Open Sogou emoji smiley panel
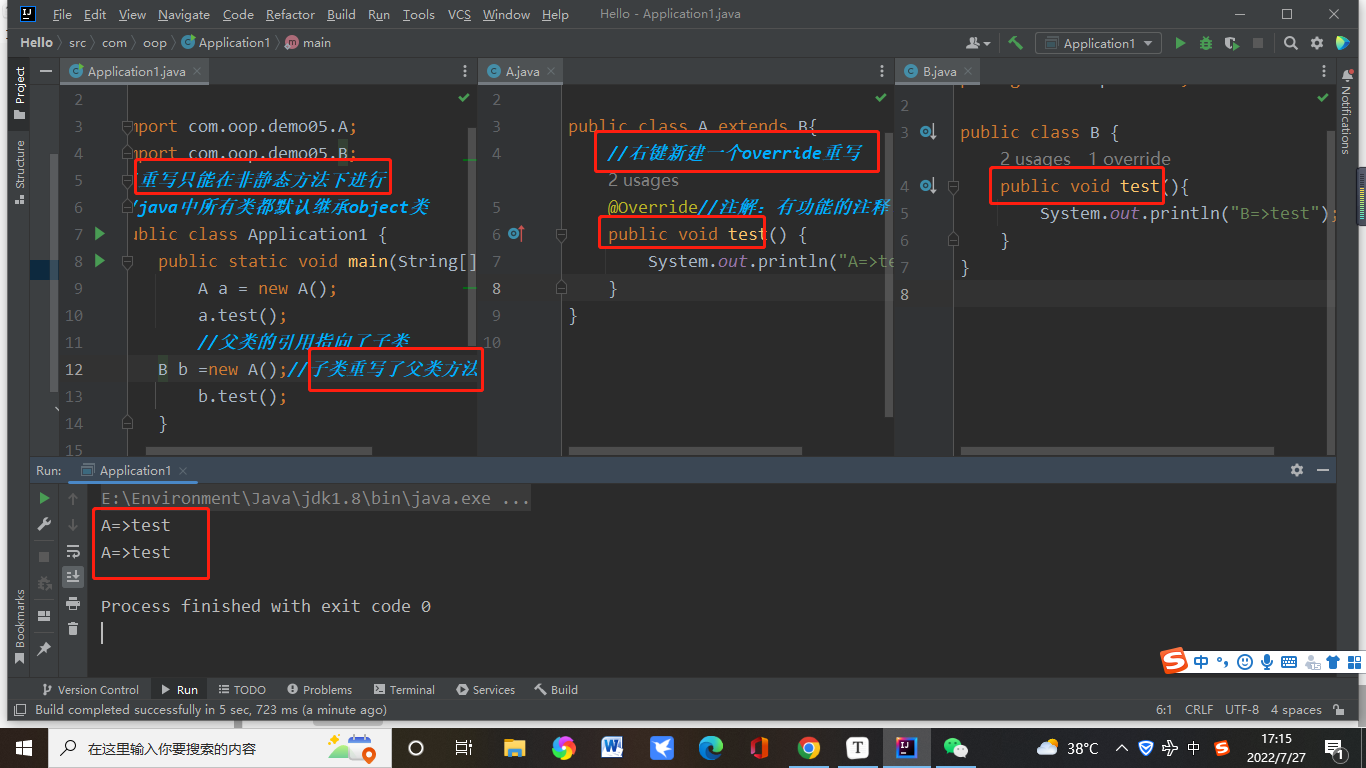The width and height of the screenshot is (1366, 768). (1244, 662)
